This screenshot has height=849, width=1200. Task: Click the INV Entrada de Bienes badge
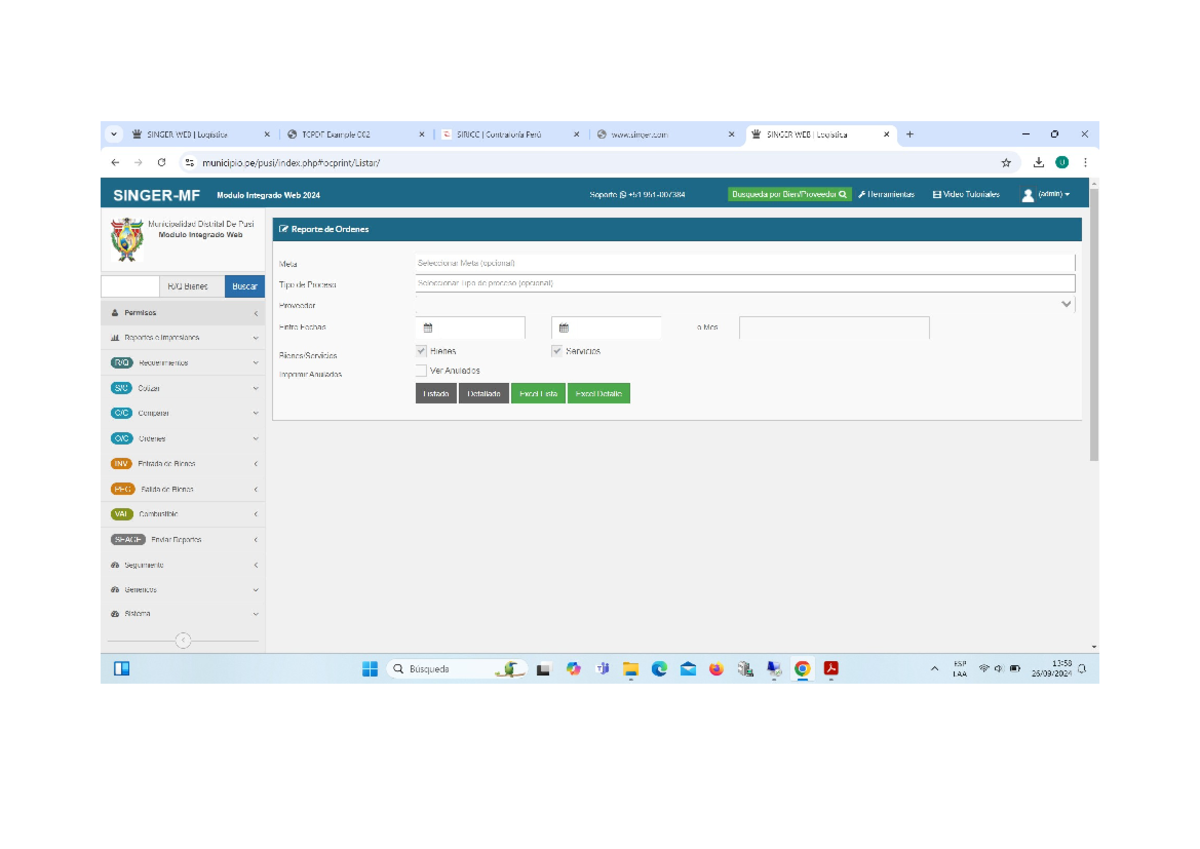[121, 464]
